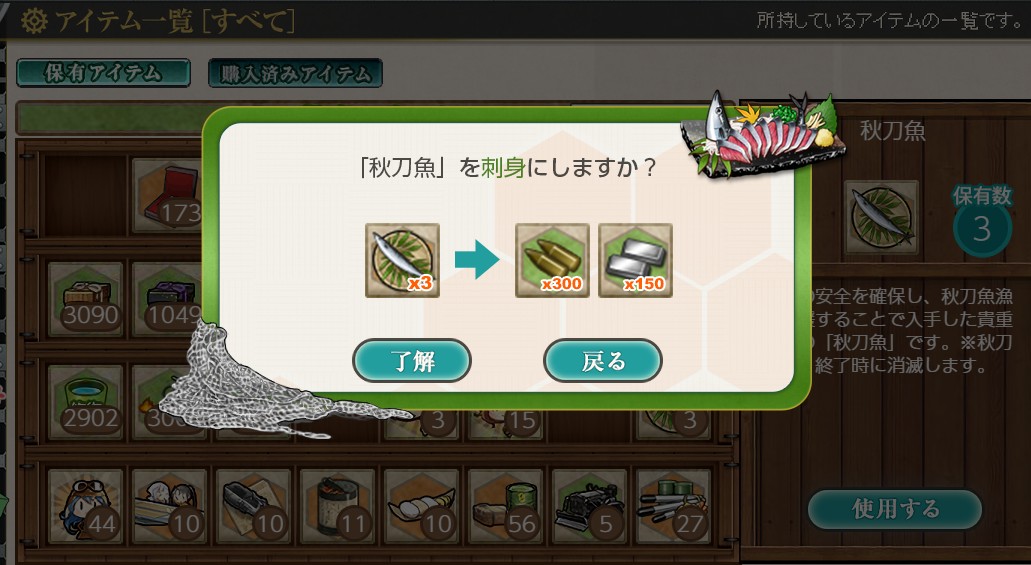This screenshot has height=565, width=1031.
Task: Switch to 購入済みアイテム tab
Action: [x=295, y=73]
